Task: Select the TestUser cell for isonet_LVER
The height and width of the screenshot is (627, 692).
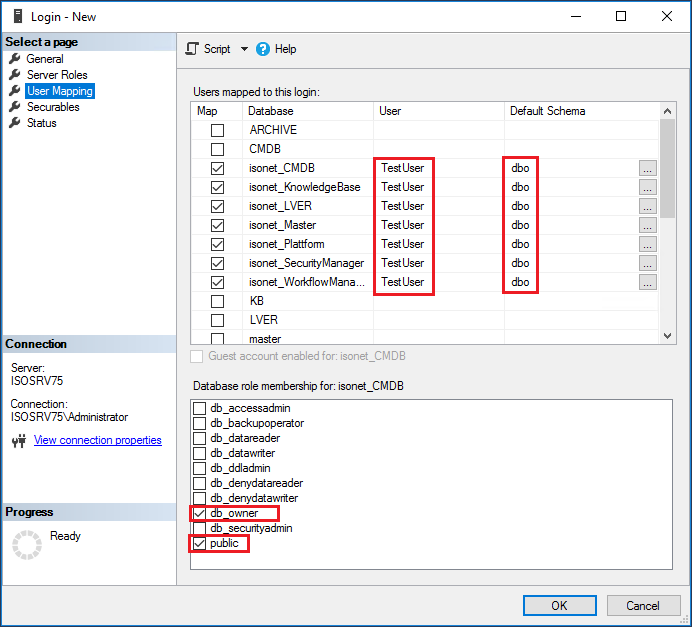Action: 402,206
